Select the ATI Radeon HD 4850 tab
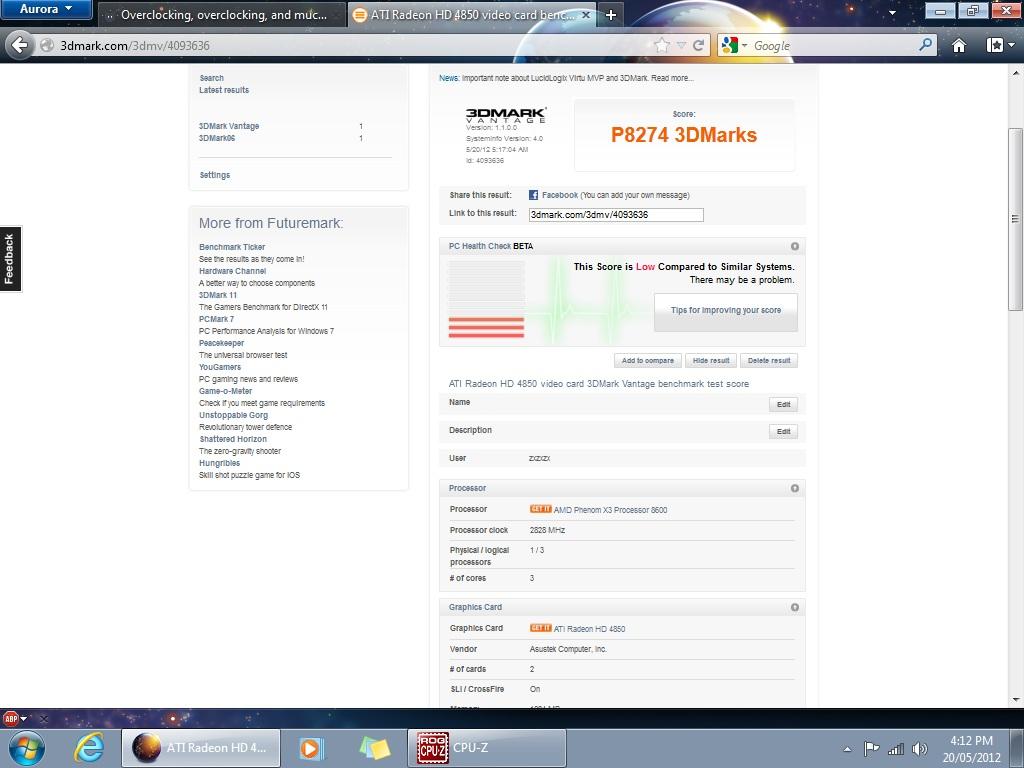The width and height of the screenshot is (1024, 768). (x=472, y=14)
